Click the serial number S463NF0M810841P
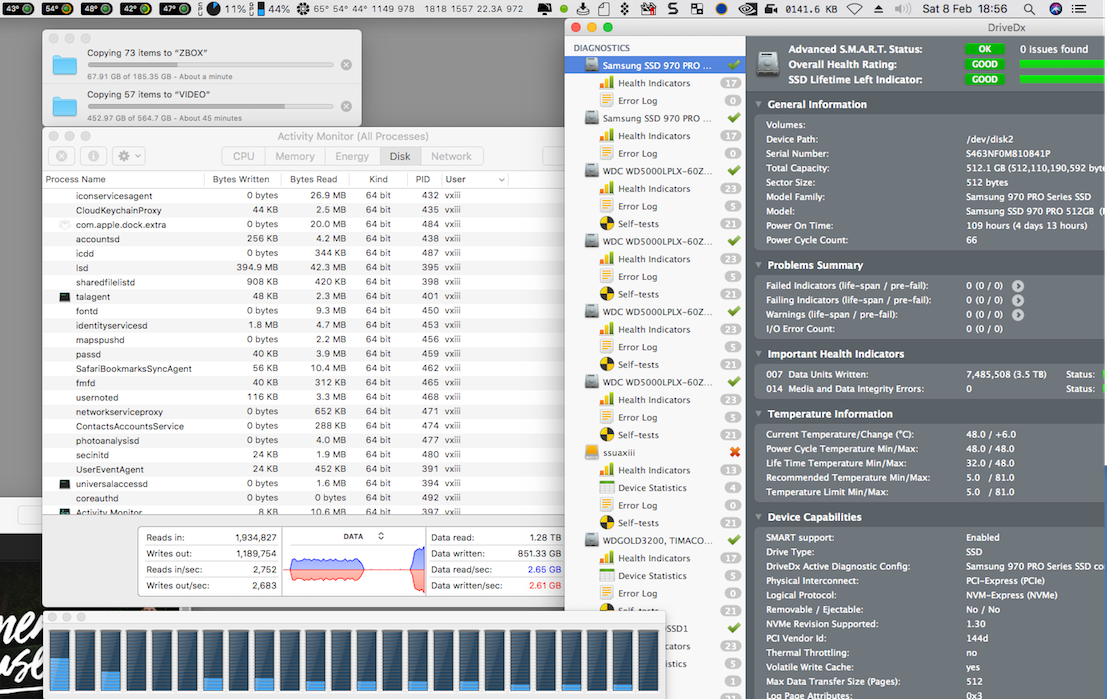The image size is (1107, 699). click(x=1008, y=153)
